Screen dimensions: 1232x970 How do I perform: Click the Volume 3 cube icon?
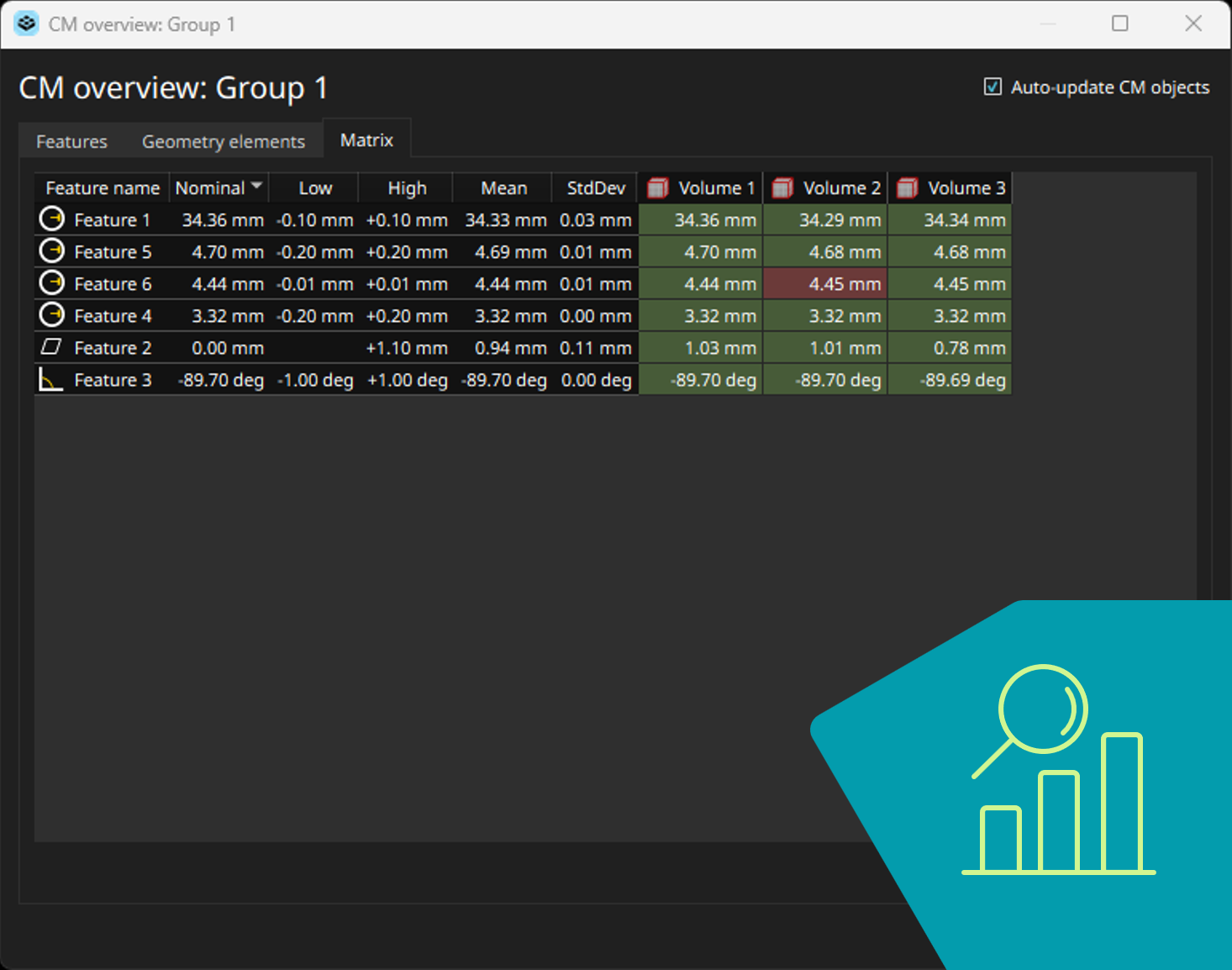(907, 188)
